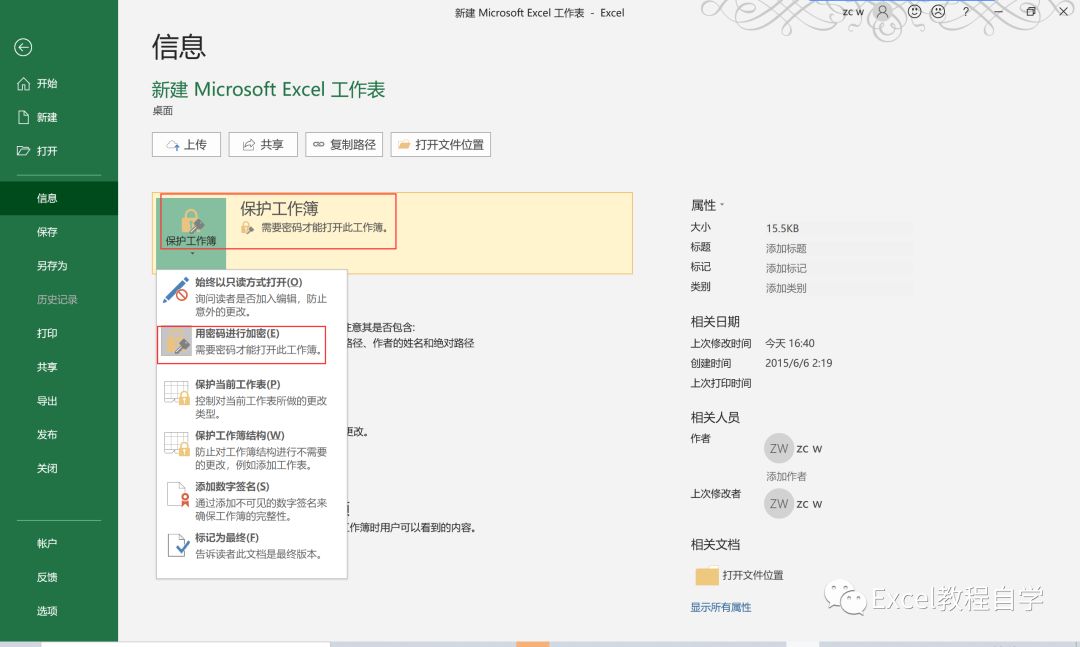The width and height of the screenshot is (1080, 647).
Task: Click the mark-as-final checkmark icon
Action: pos(178,546)
